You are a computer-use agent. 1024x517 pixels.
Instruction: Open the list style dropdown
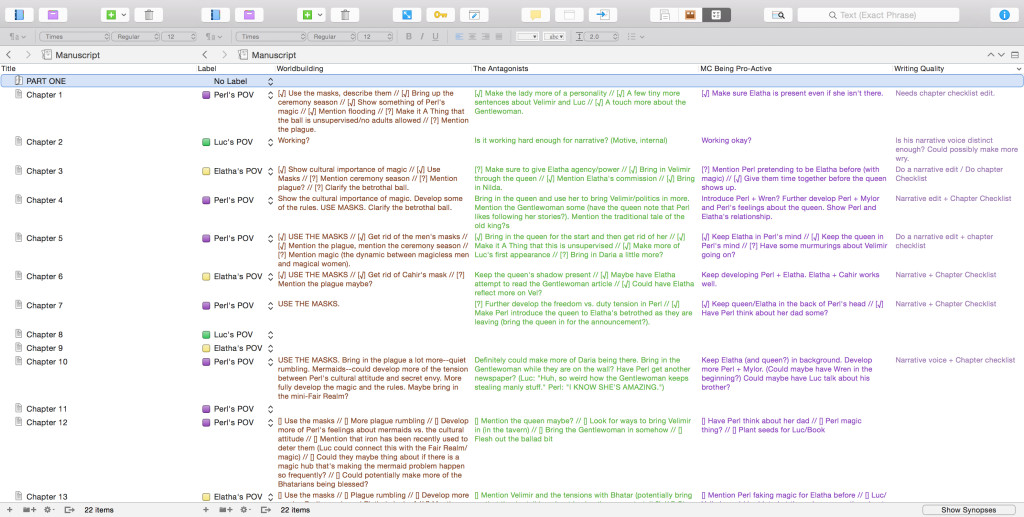pos(635,37)
